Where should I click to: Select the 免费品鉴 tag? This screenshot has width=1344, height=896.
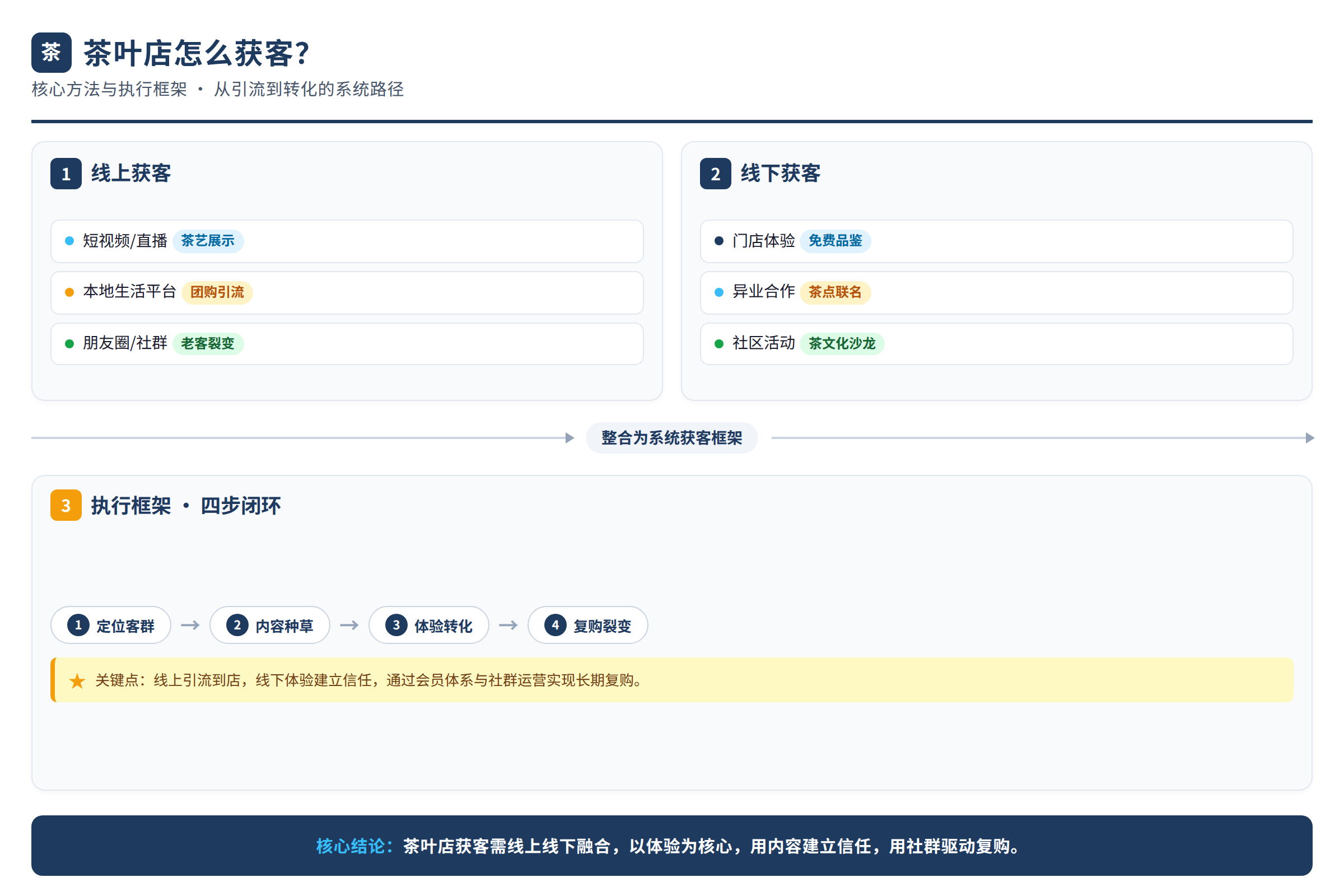(835, 241)
